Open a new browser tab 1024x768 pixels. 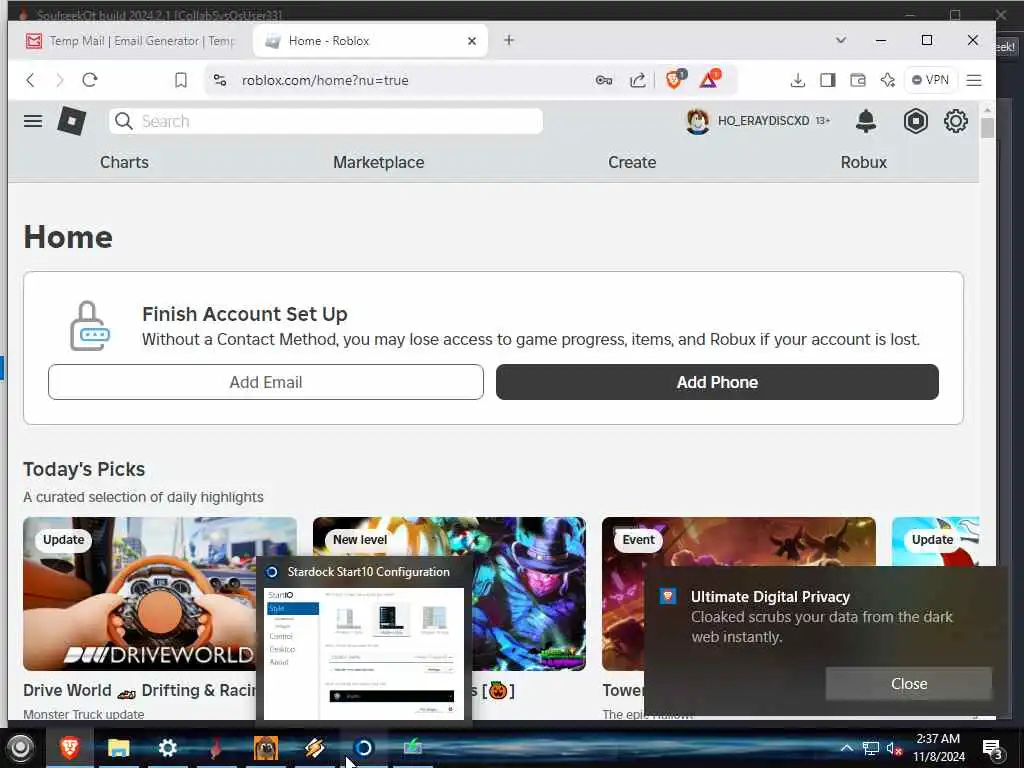pyautogui.click(x=509, y=40)
